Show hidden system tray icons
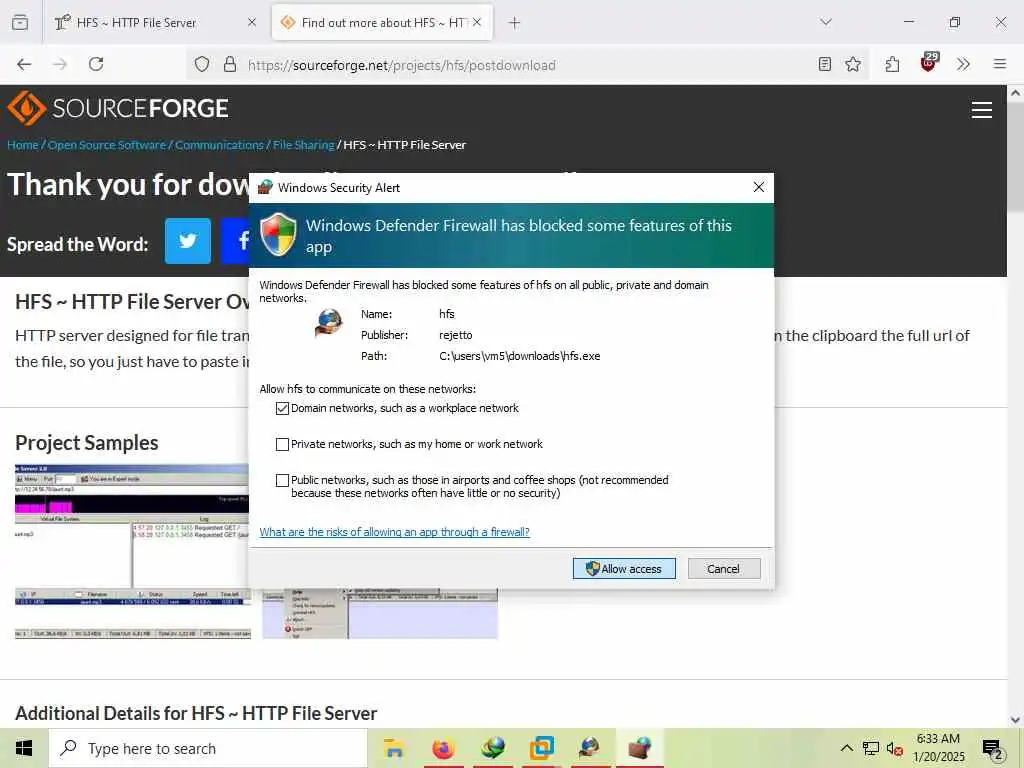The image size is (1024, 768). coord(846,748)
